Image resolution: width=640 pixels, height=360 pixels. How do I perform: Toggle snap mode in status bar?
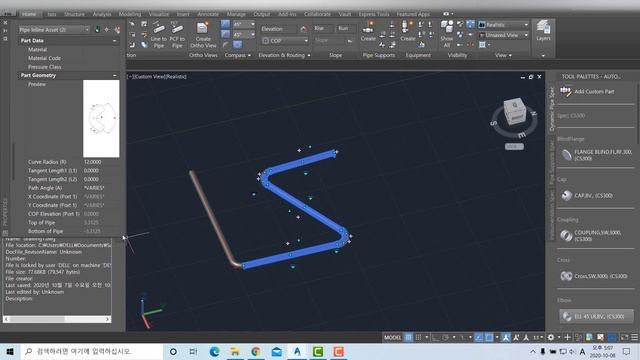click(418, 337)
